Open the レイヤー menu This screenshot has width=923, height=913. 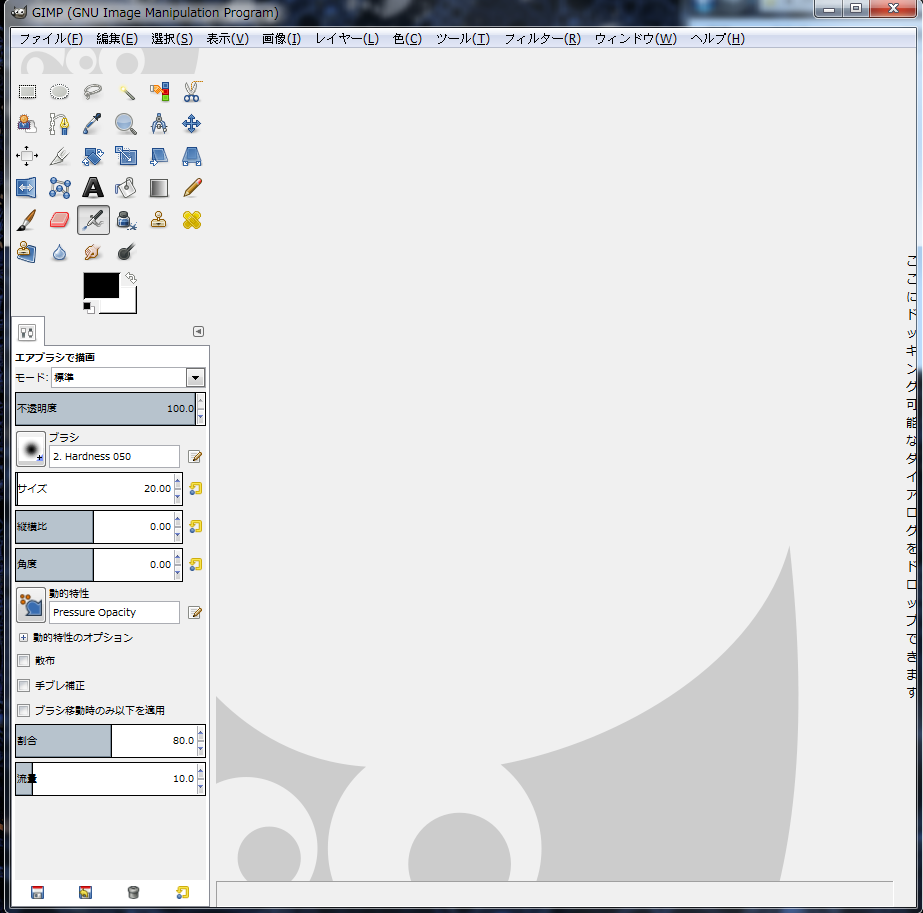pyautogui.click(x=347, y=39)
